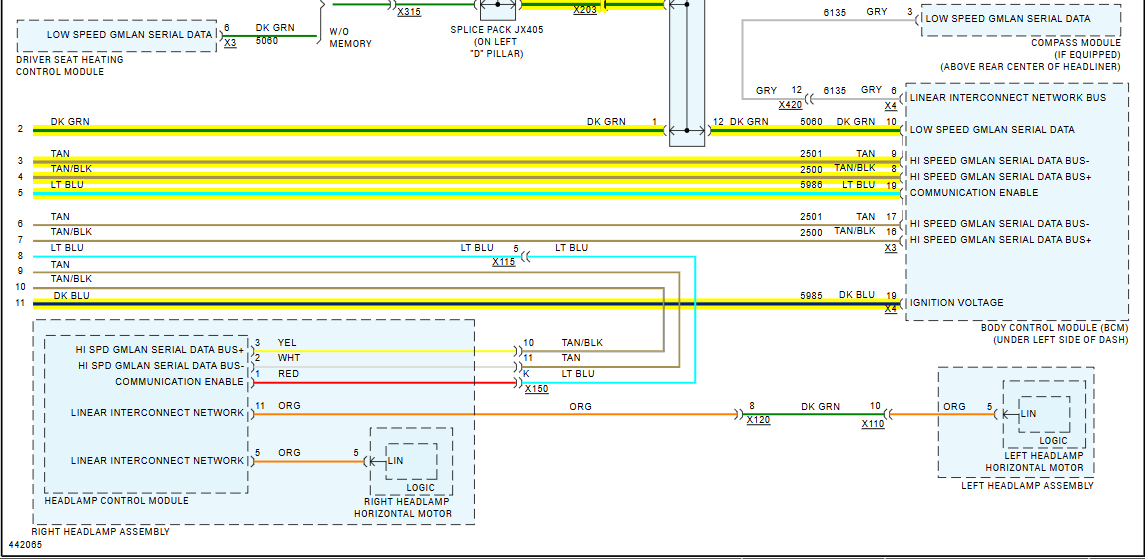Click the X115 connector label
Image resolution: width=1145 pixels, height=559 pixels.
pos(503,262)
